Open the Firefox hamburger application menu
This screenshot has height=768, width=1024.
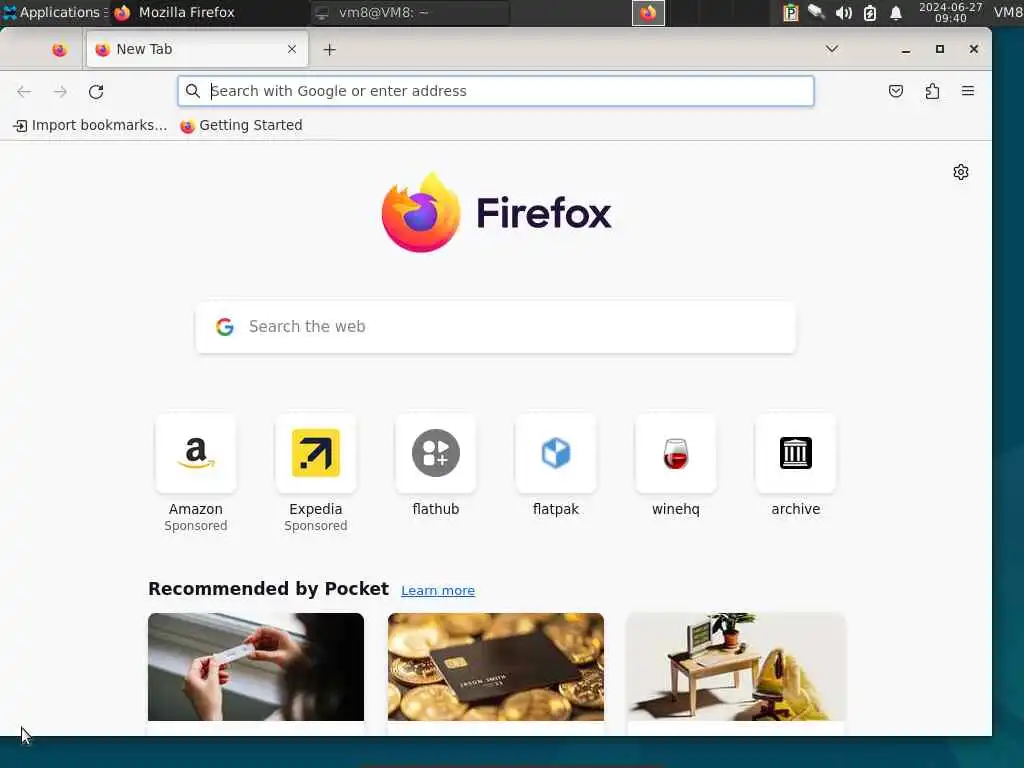pyautogui.click(x=968, y=91)
